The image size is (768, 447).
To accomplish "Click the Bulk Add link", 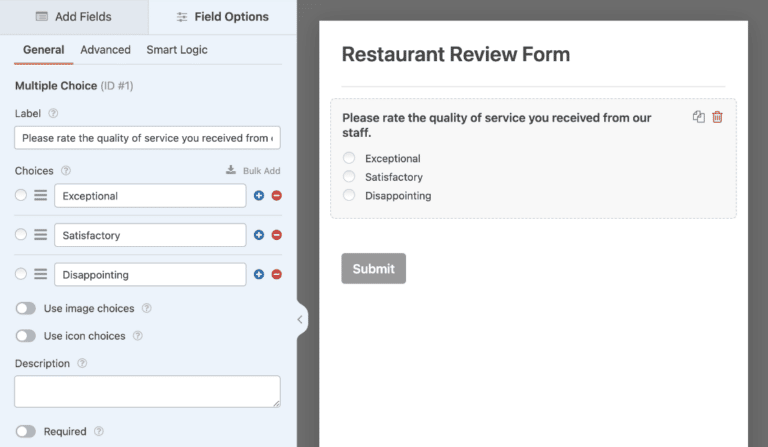I will coord(253,171).
